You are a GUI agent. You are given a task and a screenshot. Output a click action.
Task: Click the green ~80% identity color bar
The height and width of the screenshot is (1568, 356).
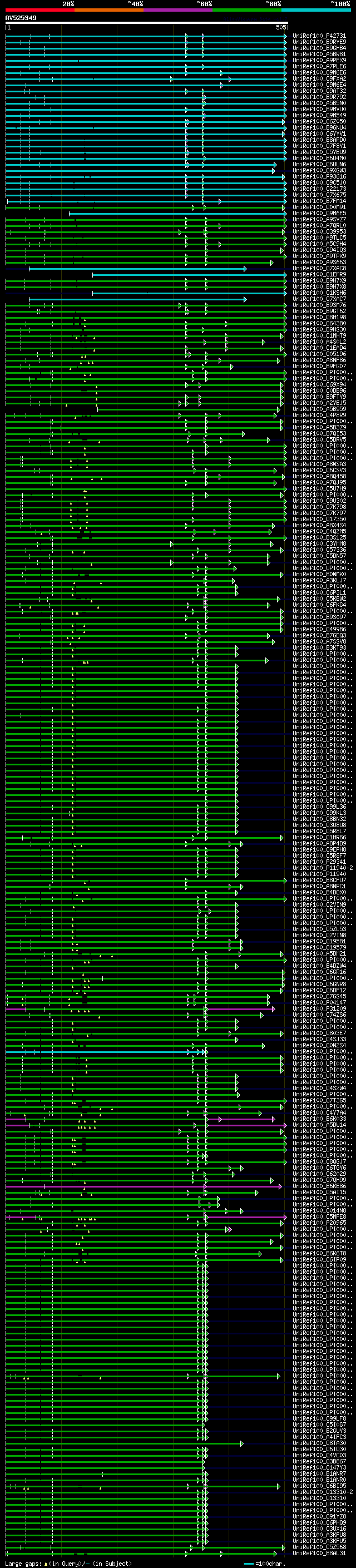(247, 10)
